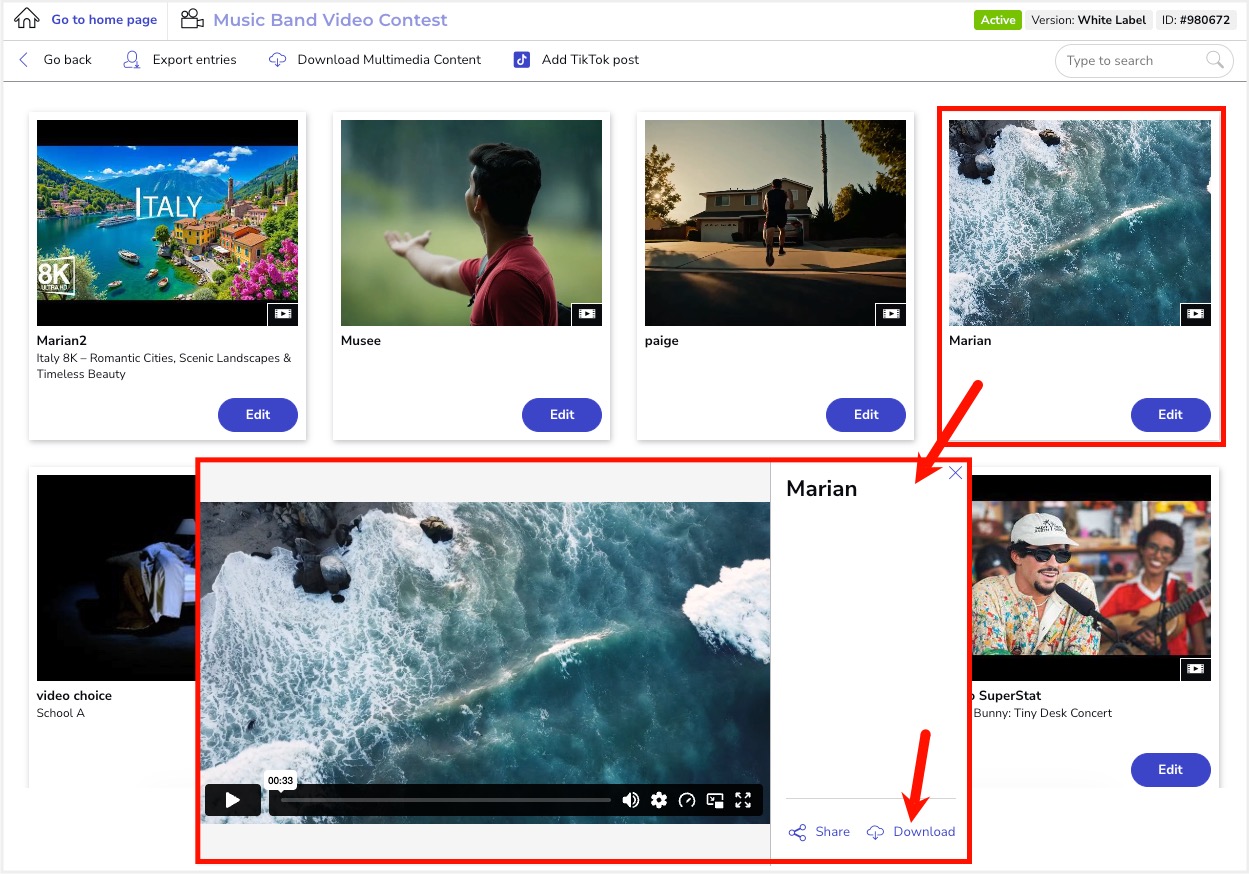Click the playback speed gauge icon
This screenshot has height=874, width=1249.
[687, 800]
